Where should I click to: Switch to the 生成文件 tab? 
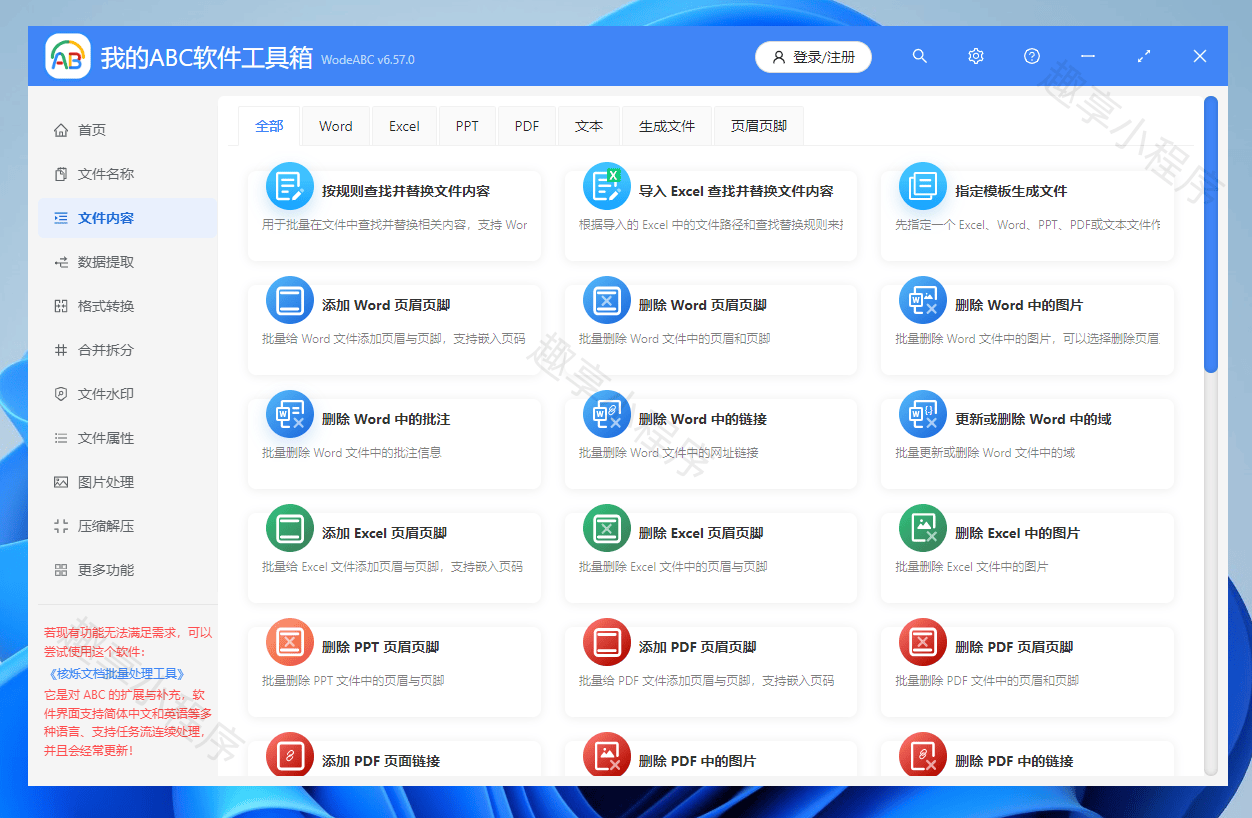coord(667,126)
